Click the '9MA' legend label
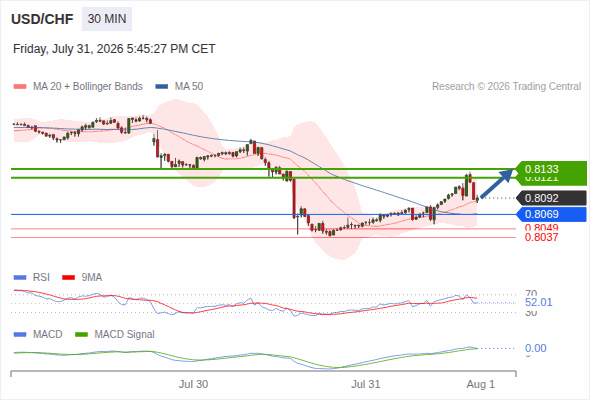 tap(92, 278)
